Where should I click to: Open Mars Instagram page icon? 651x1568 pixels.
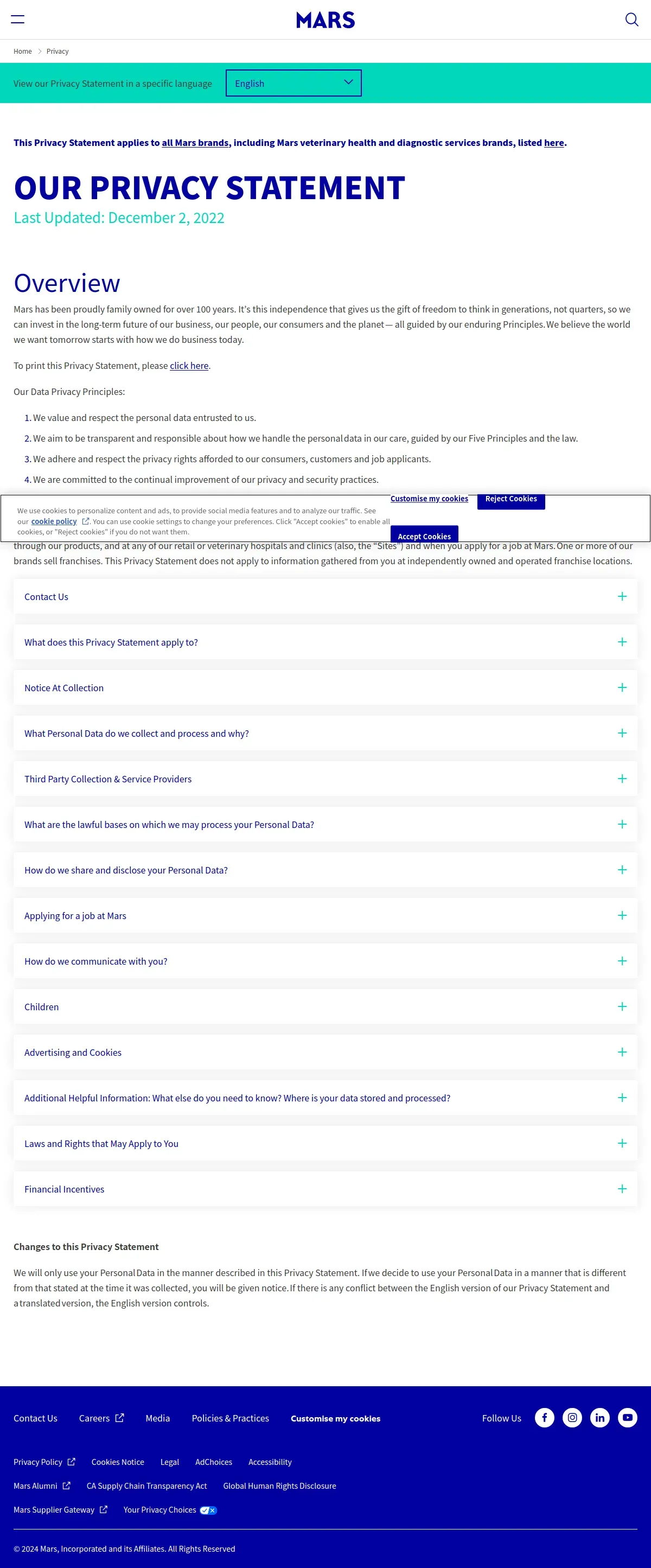pyautogui.click(x=572, y=1418)
